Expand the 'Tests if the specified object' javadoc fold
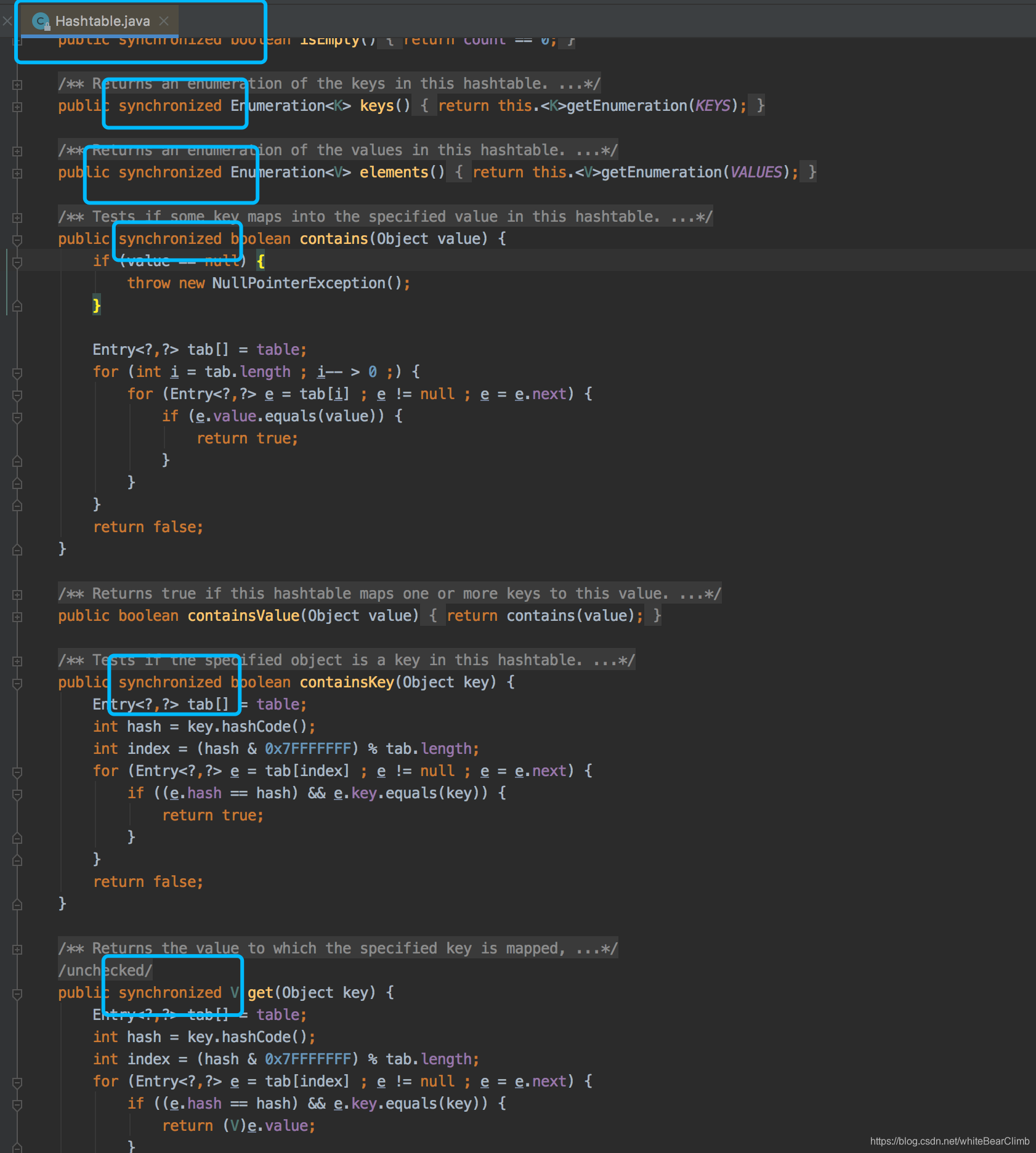The height and width of the screenshot is (1153, 1036). point(17,661)
